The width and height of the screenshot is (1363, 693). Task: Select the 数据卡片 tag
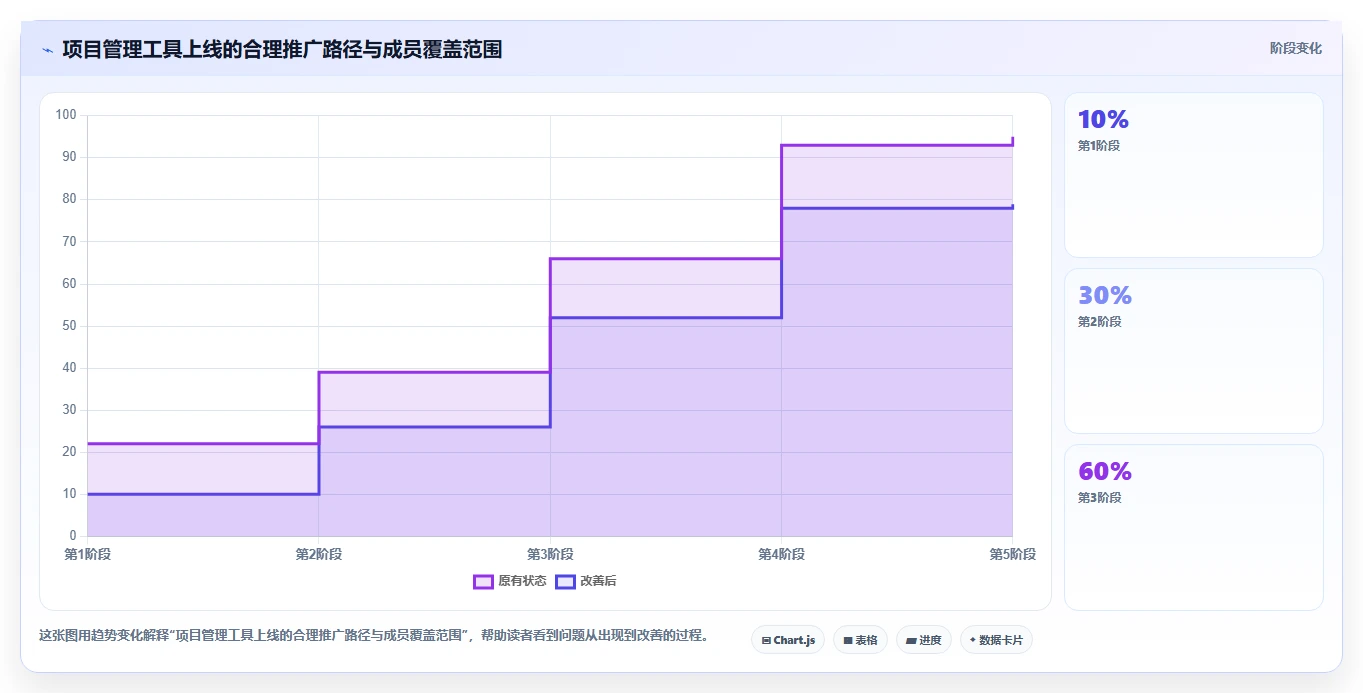click(996, 640)
